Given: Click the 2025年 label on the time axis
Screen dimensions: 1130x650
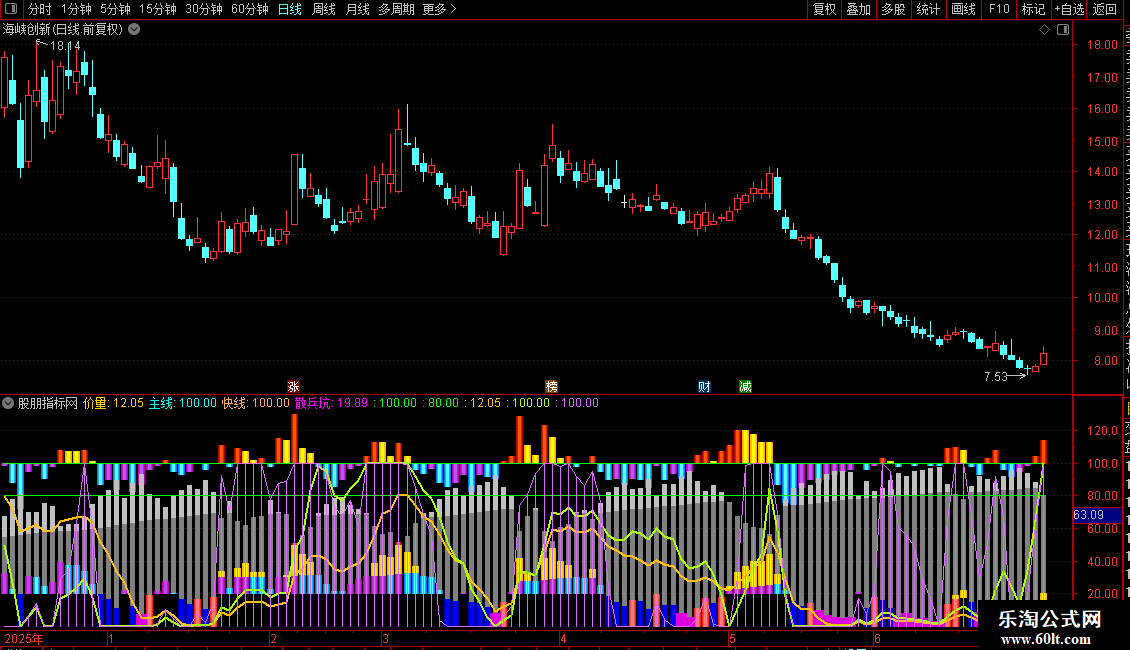Looking at the screenshot, I should point(23,638).
